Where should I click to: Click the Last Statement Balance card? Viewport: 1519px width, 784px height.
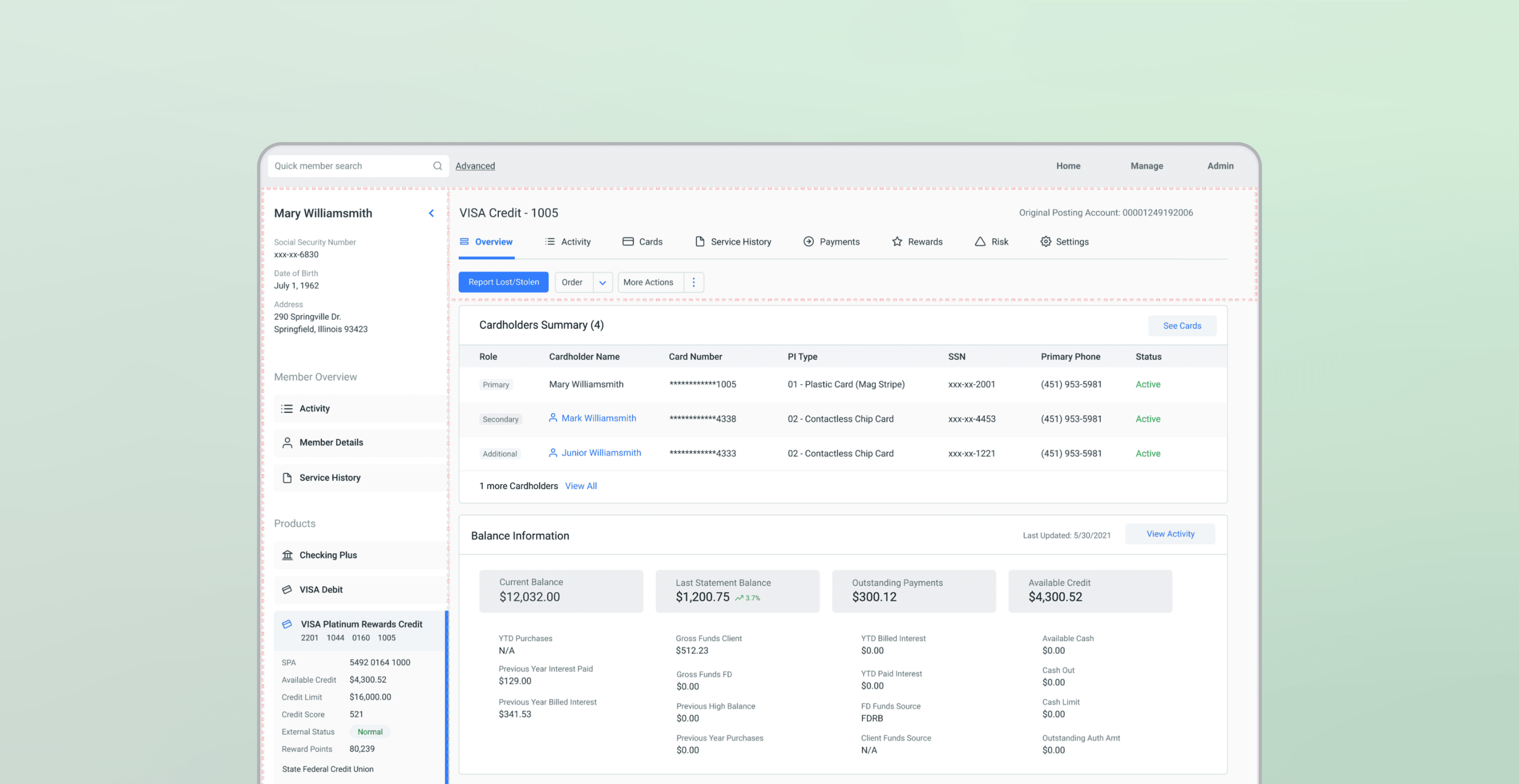[x=737, y=591]
